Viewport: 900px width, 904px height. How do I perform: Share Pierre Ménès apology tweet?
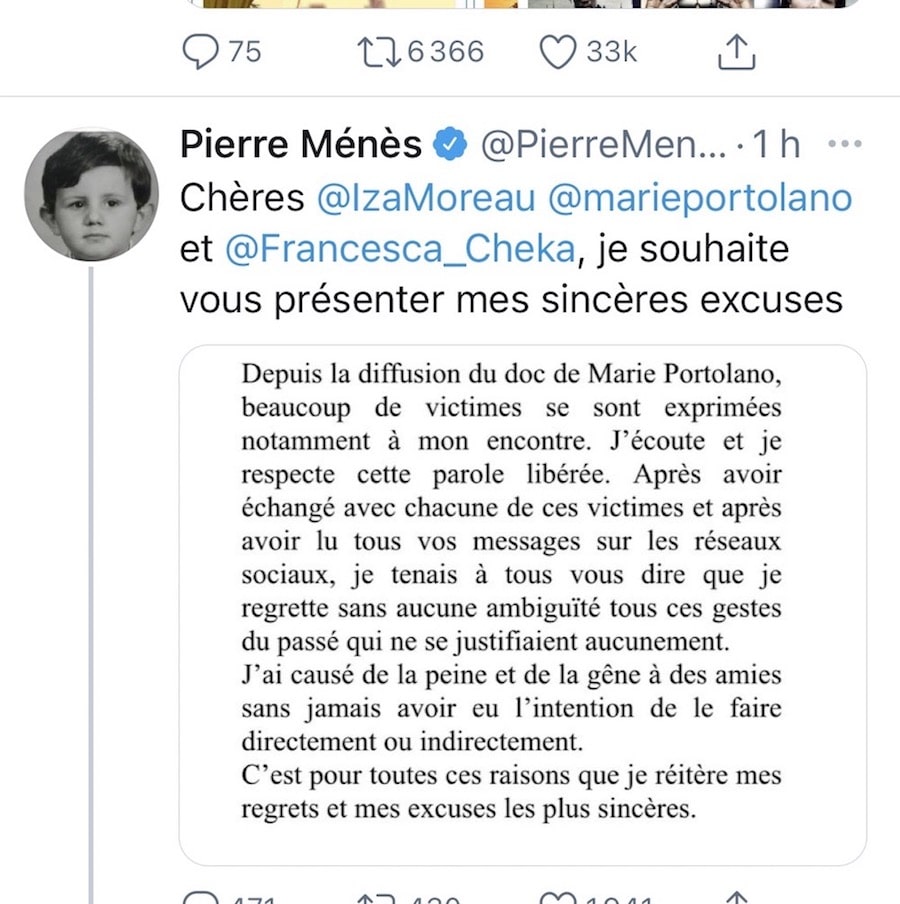(x=735, y=899)
